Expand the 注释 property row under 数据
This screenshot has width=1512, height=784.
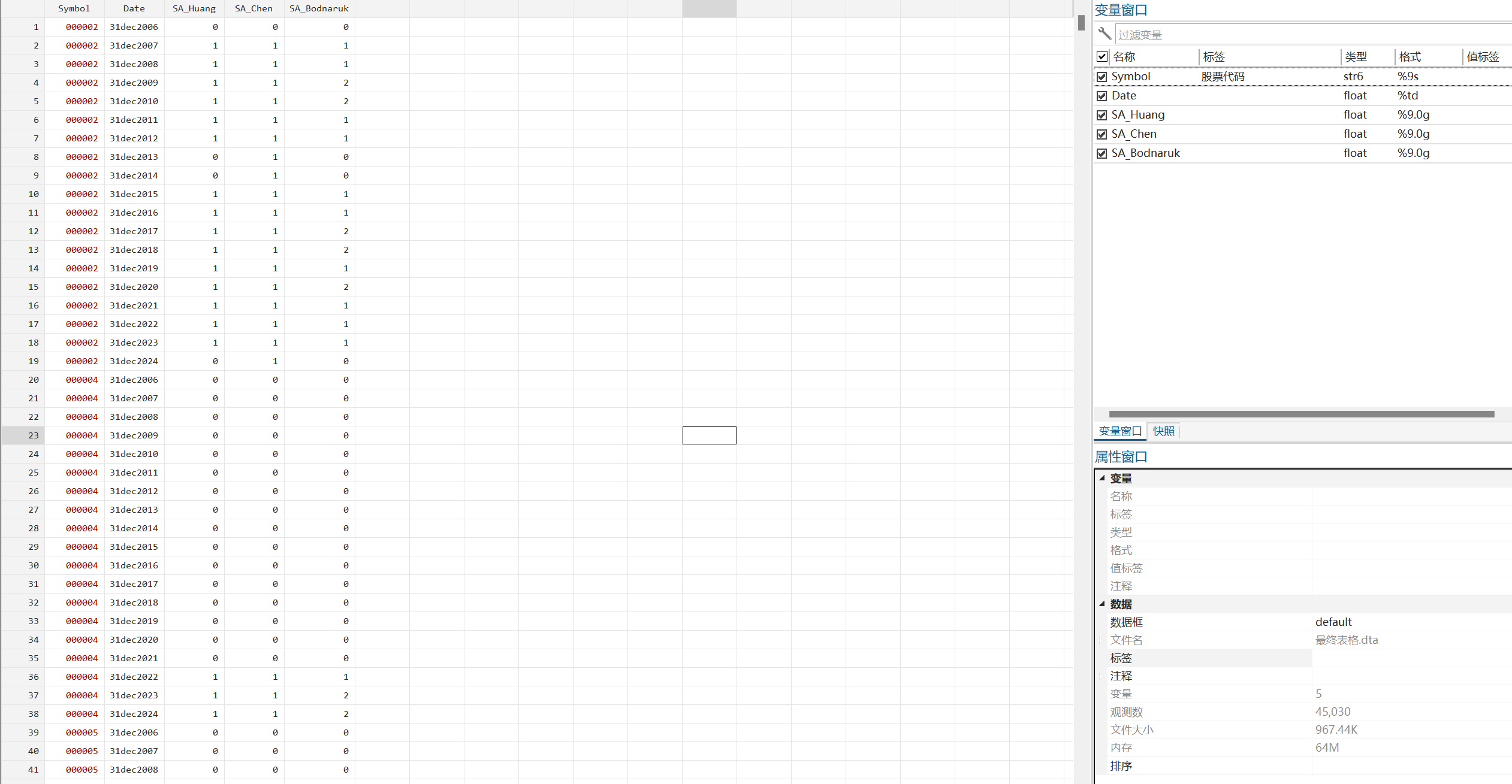click(x=1101, y=676)
